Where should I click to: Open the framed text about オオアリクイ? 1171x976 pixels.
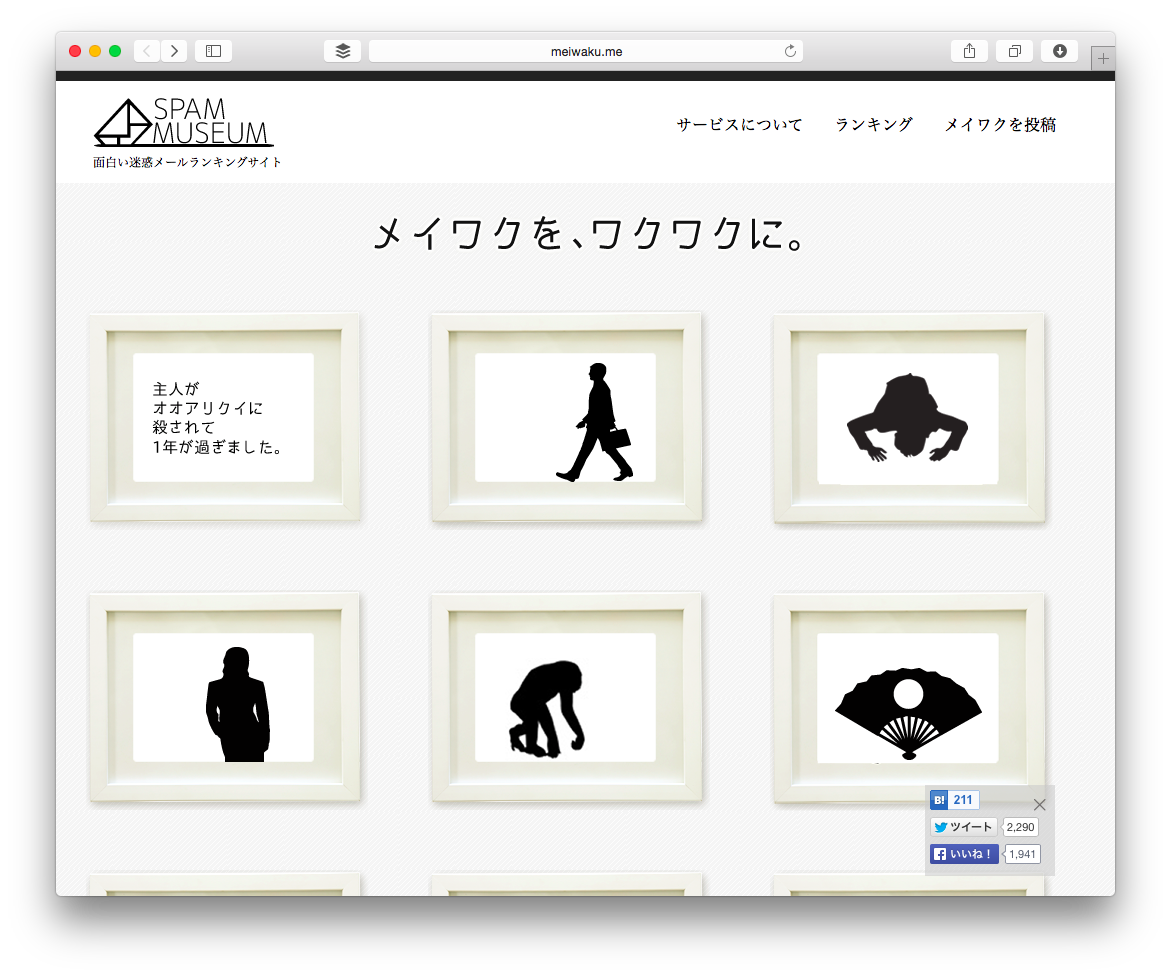tap(225, 417)
